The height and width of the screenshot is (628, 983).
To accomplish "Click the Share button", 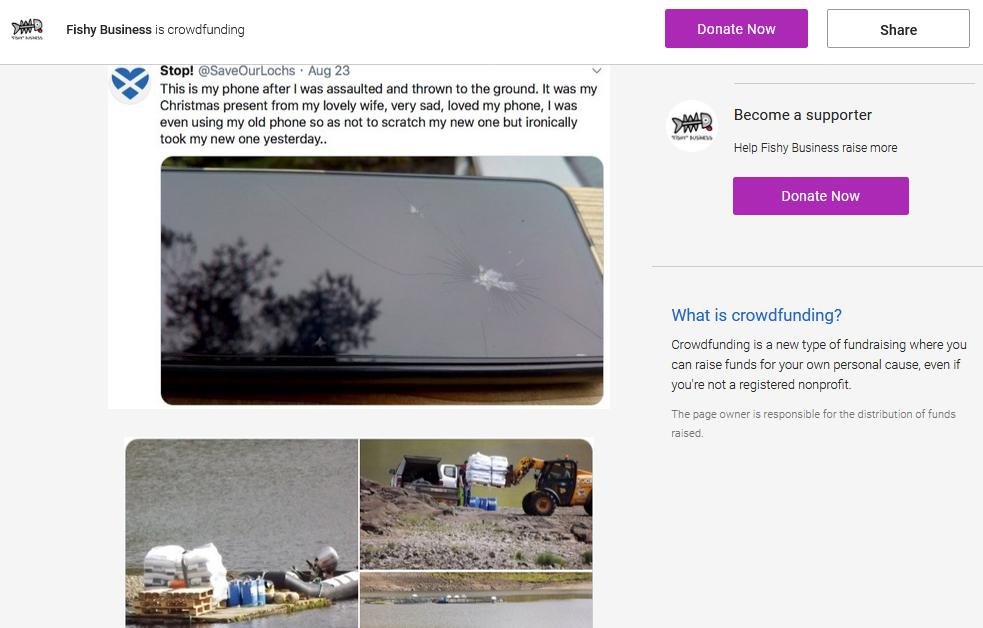I will tap(898, 29).
